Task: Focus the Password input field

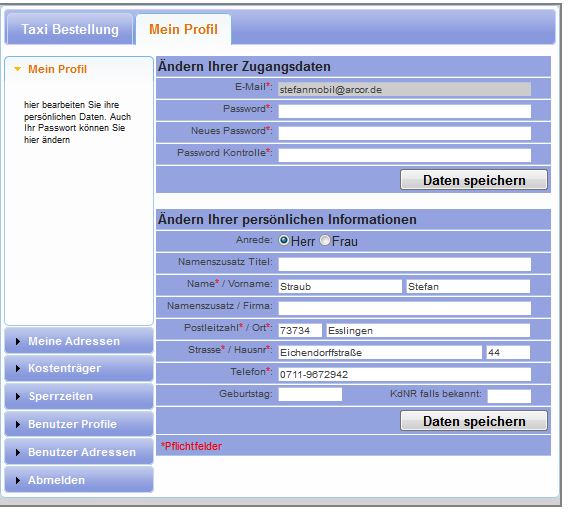Action: (405, 111)
